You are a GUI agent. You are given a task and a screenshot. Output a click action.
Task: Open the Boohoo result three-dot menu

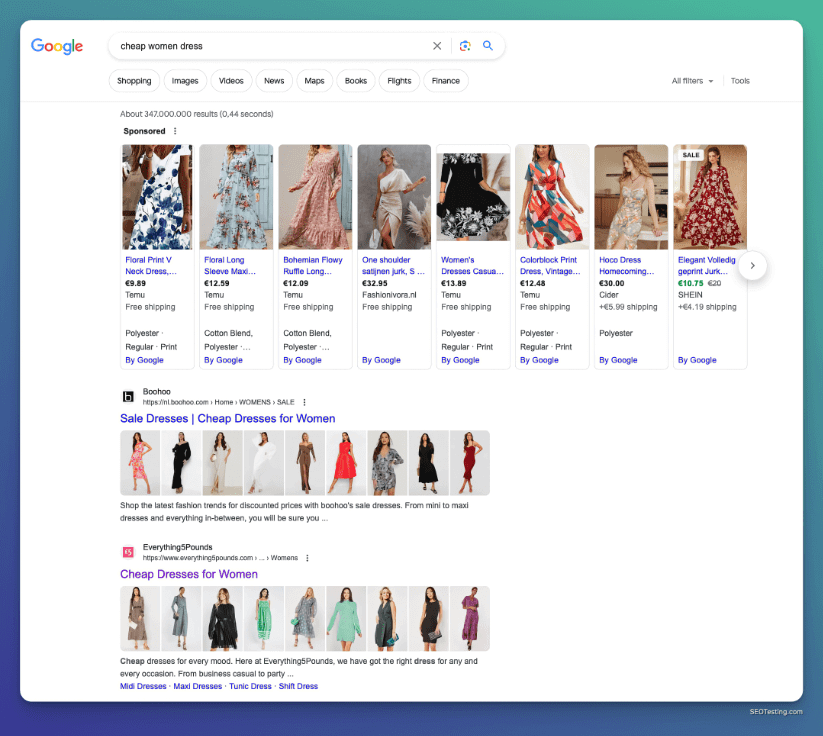point(304,402)
